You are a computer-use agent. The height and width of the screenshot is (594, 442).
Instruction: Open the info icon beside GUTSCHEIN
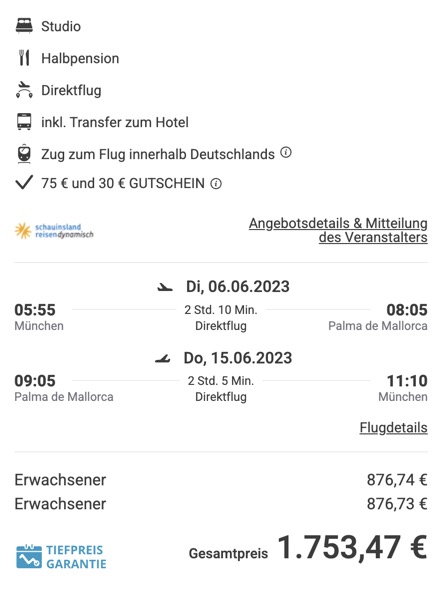216,184
